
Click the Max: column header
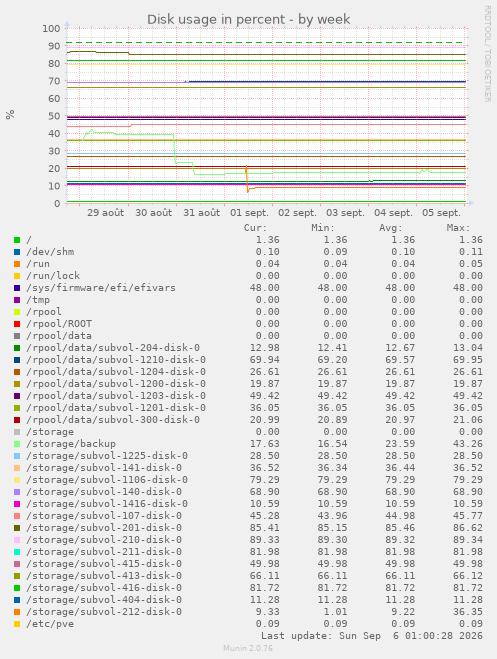458,228
